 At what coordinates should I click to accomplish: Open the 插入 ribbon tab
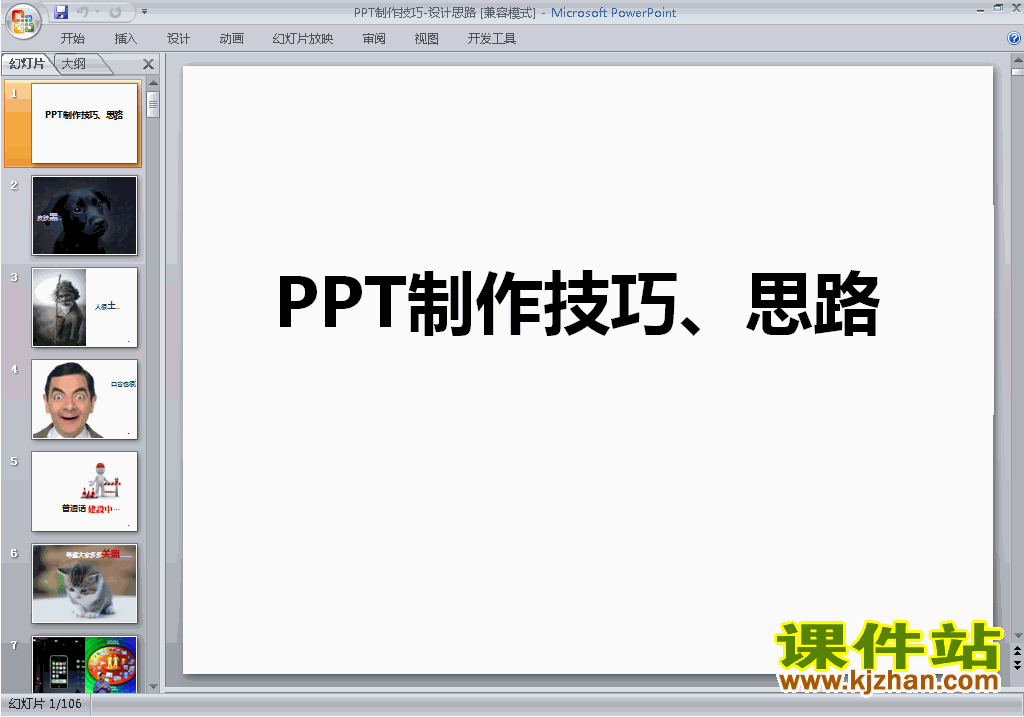(x=125, y=39)
